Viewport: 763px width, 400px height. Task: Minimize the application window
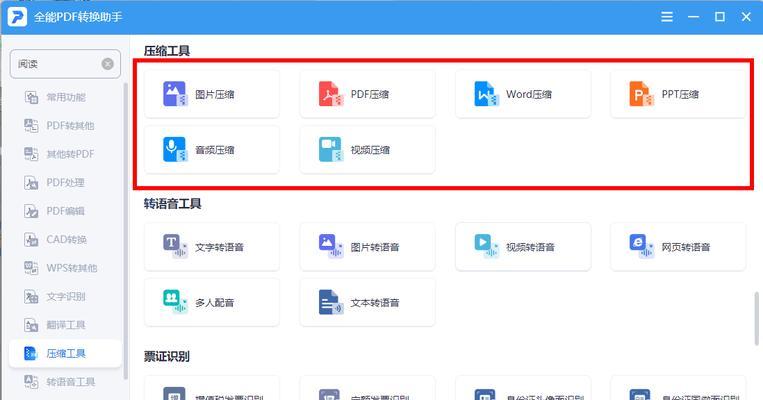pos(693,17)
